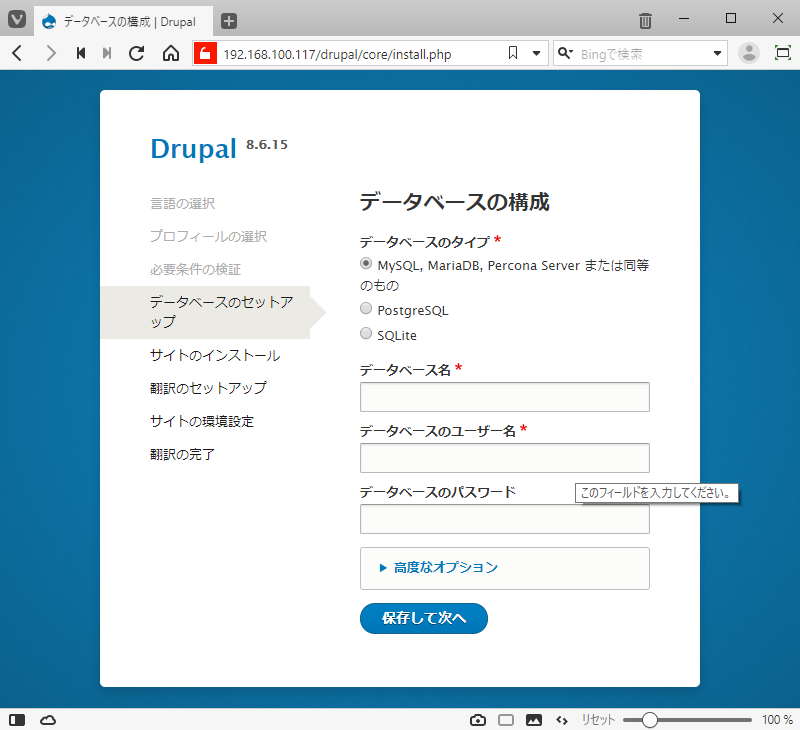Capture page with camera icon
Viewport: 800px width, 730px height.
[x=478, y=720]
